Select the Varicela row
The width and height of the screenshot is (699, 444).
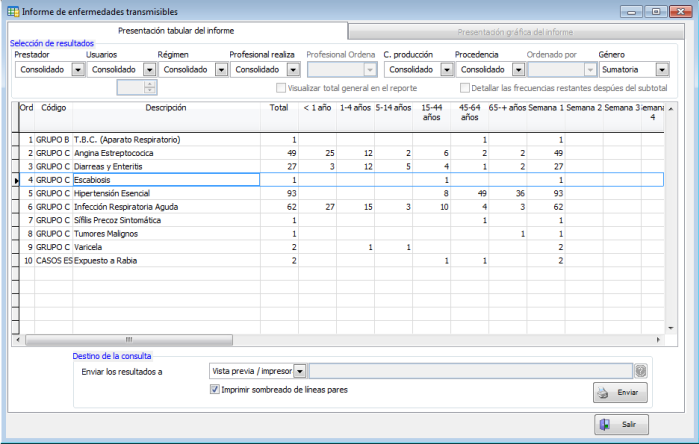point(341,247)
